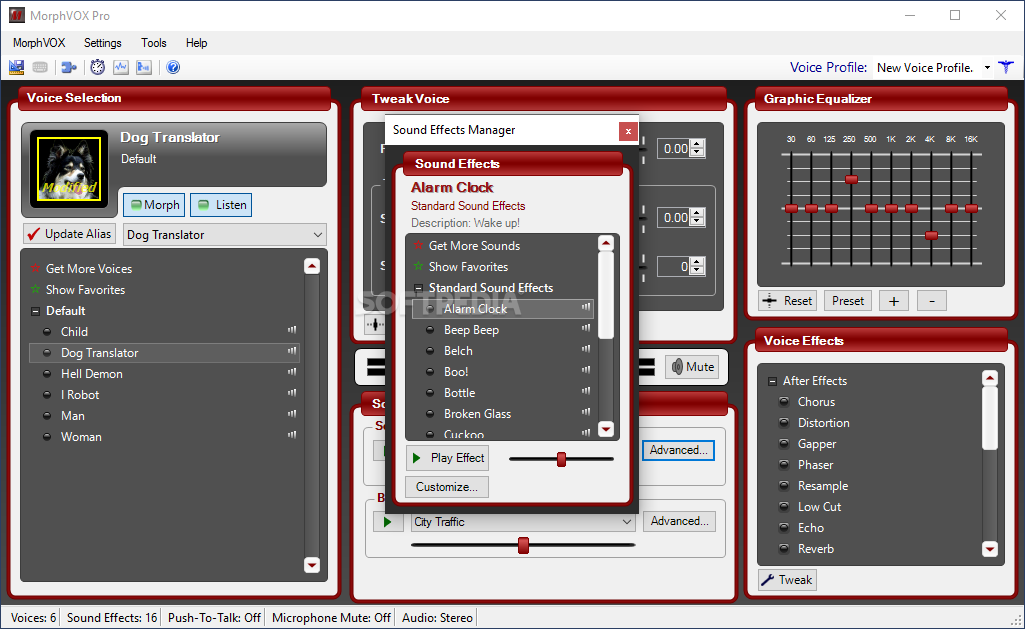
Task: Open the Voice Profile dropdown
Action: 987,67
